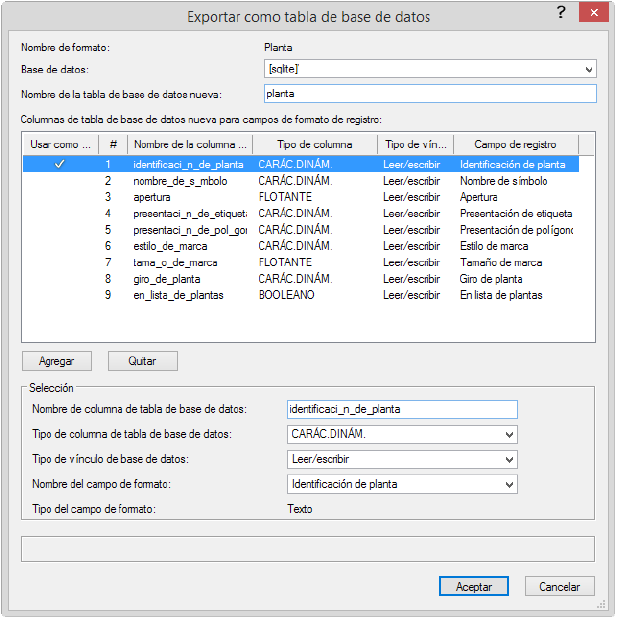
Task: Open Nombre del campo de formato dropdown
Action: tap(402, 484)
